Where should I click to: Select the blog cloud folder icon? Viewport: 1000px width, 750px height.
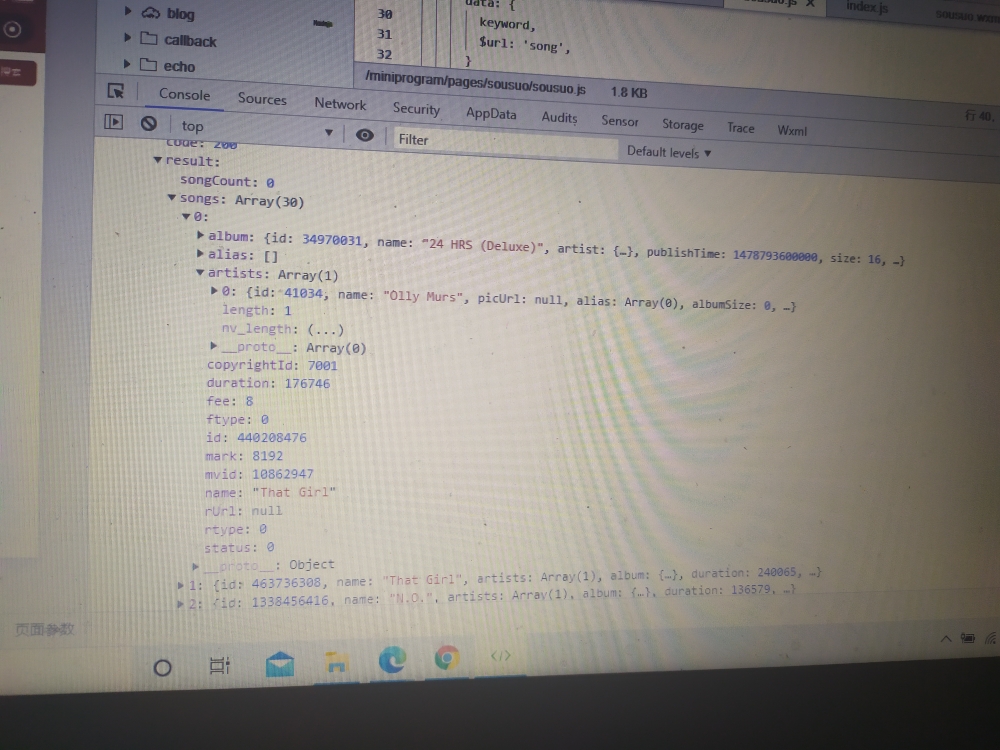click(x=151, y=12)
